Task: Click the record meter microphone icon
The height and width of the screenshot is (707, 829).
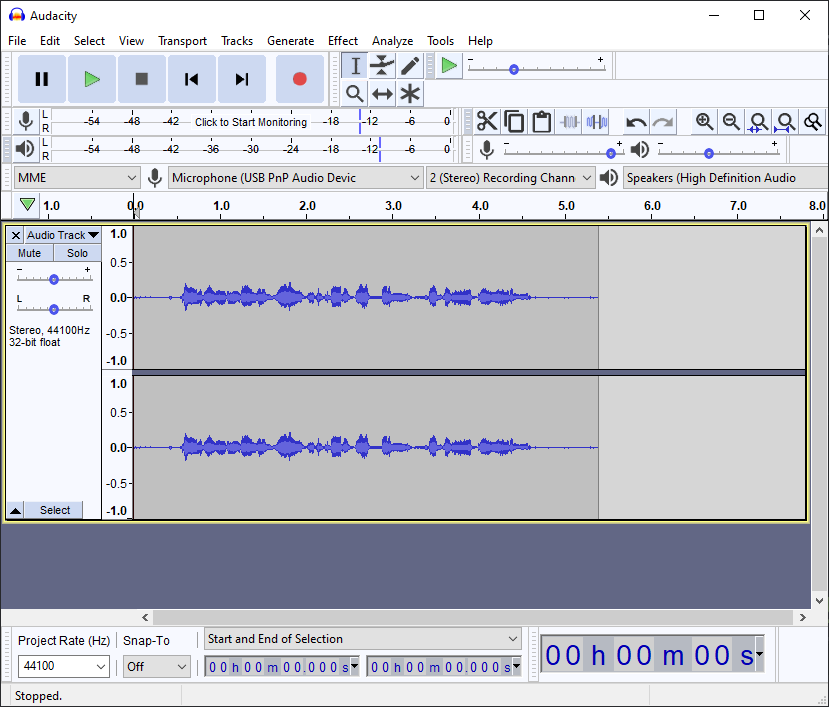Action: (25, 121)
